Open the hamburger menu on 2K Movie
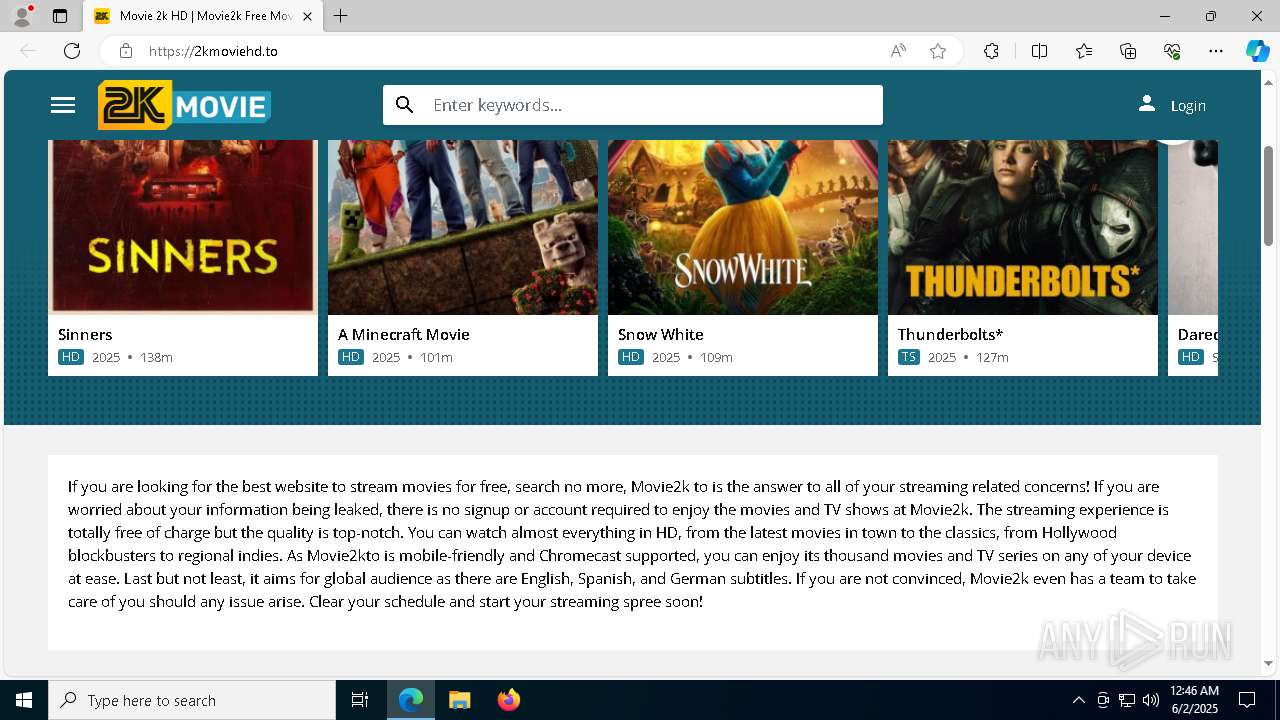This screenshot has height=720, width=1280. [63, 105]
